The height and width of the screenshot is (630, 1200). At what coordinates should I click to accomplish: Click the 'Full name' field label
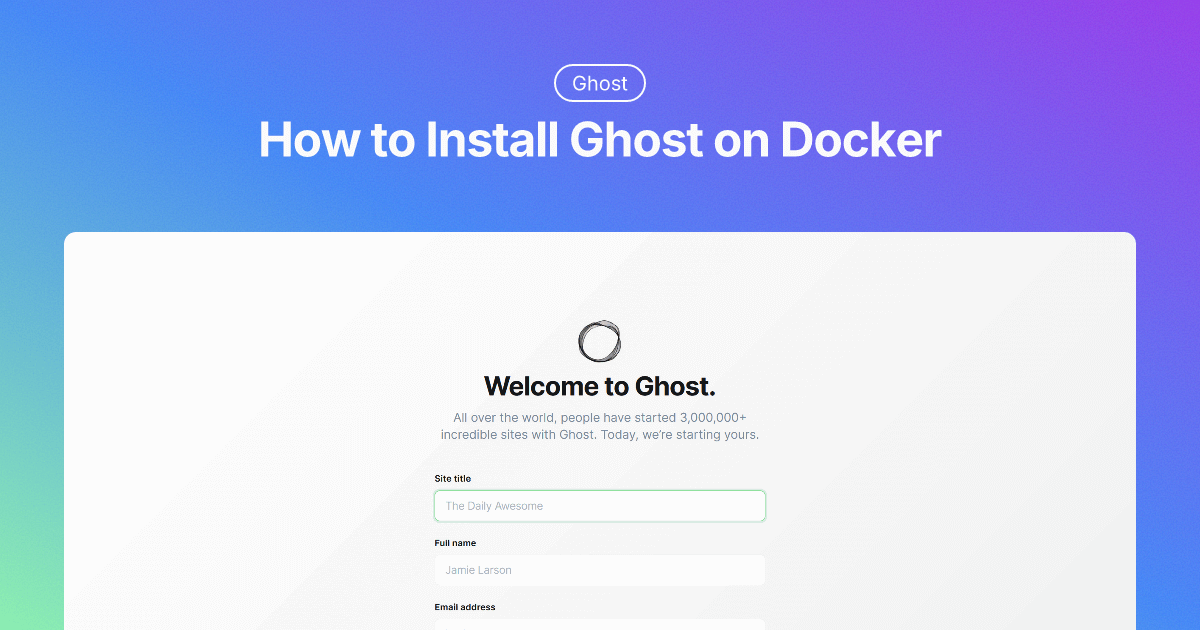455,543
